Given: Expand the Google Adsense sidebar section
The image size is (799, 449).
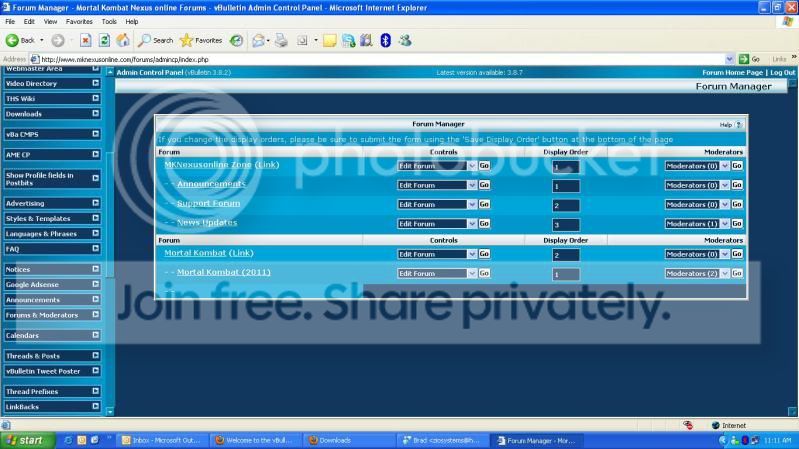Looking at the screenshot, I should point(95,284).
